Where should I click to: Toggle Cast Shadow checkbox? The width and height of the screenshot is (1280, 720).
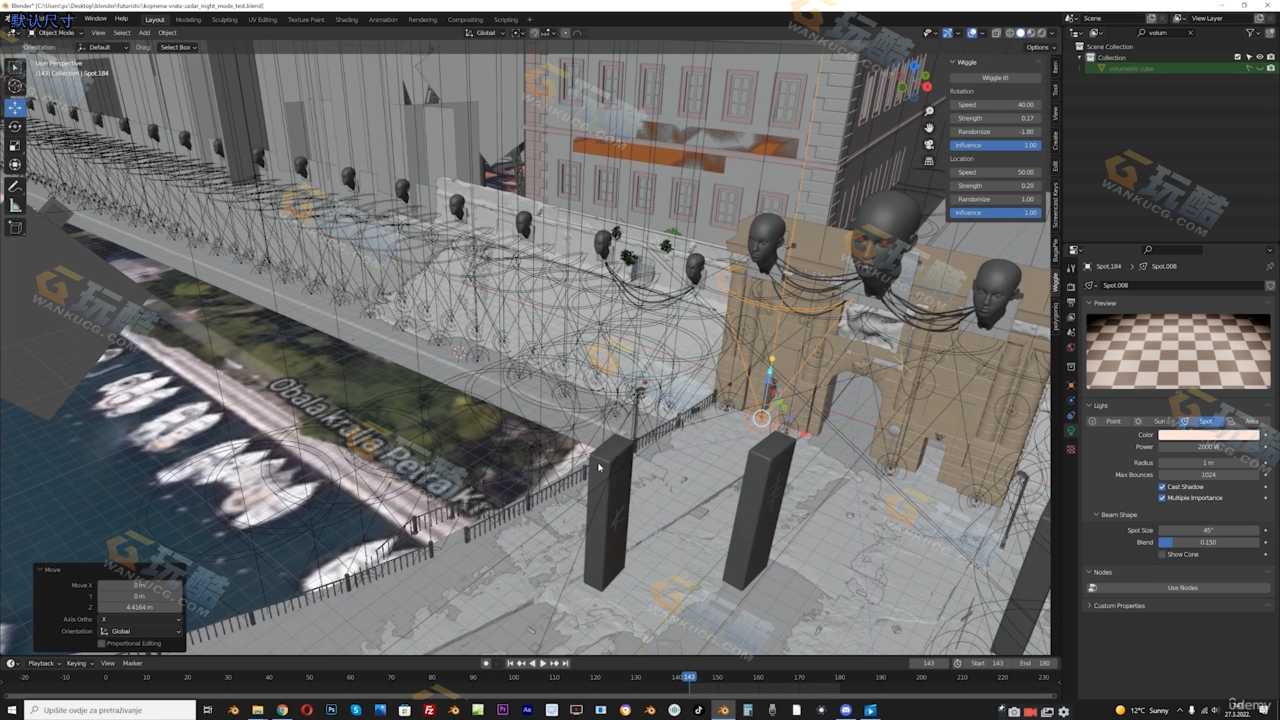click(x=1162, y=487)
